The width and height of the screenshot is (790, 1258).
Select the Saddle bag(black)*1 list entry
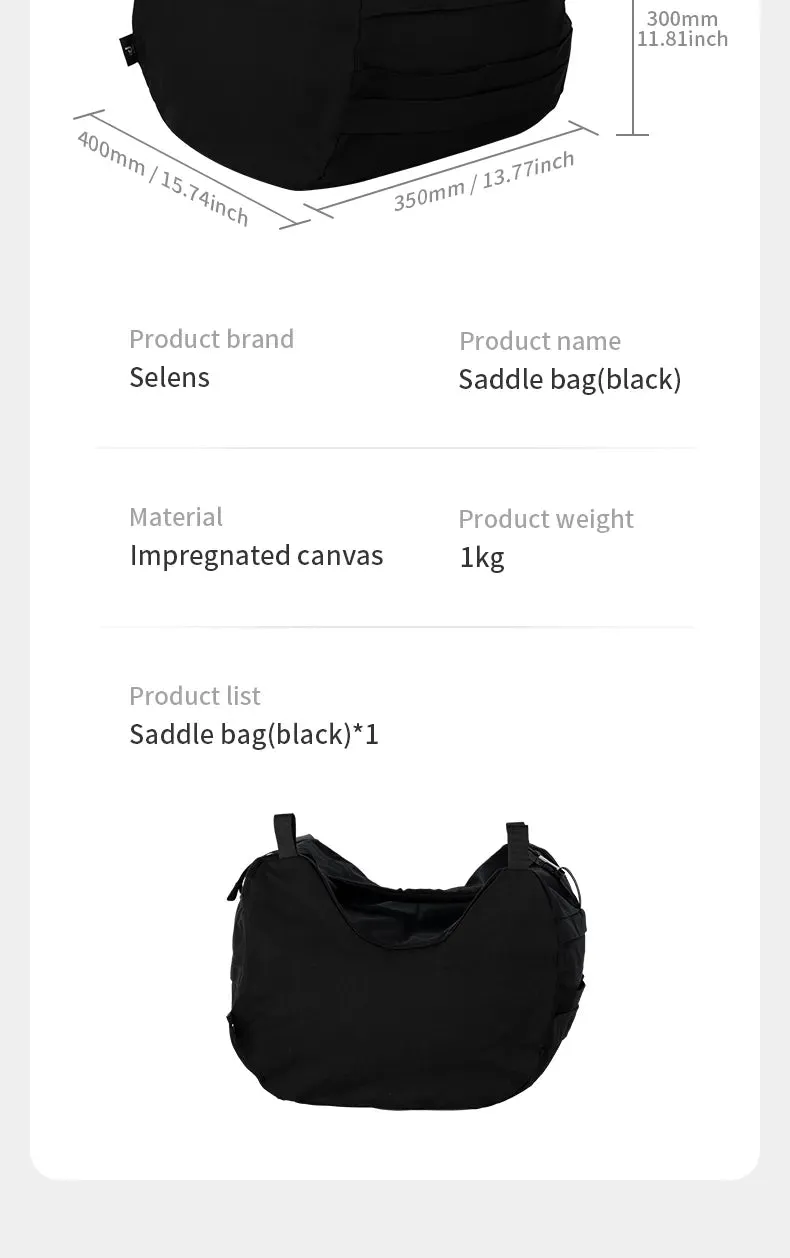(254, 735)
